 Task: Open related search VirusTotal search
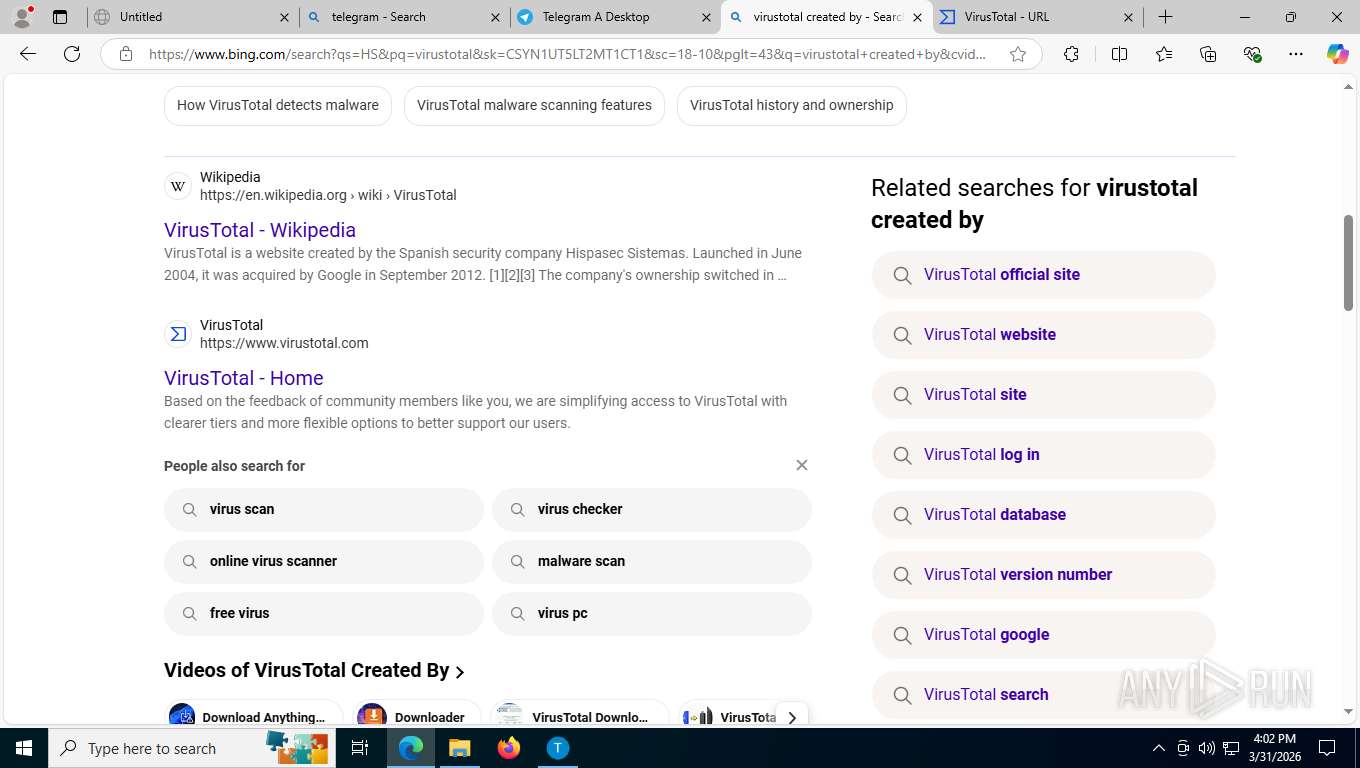click(x=1044, y=695)
